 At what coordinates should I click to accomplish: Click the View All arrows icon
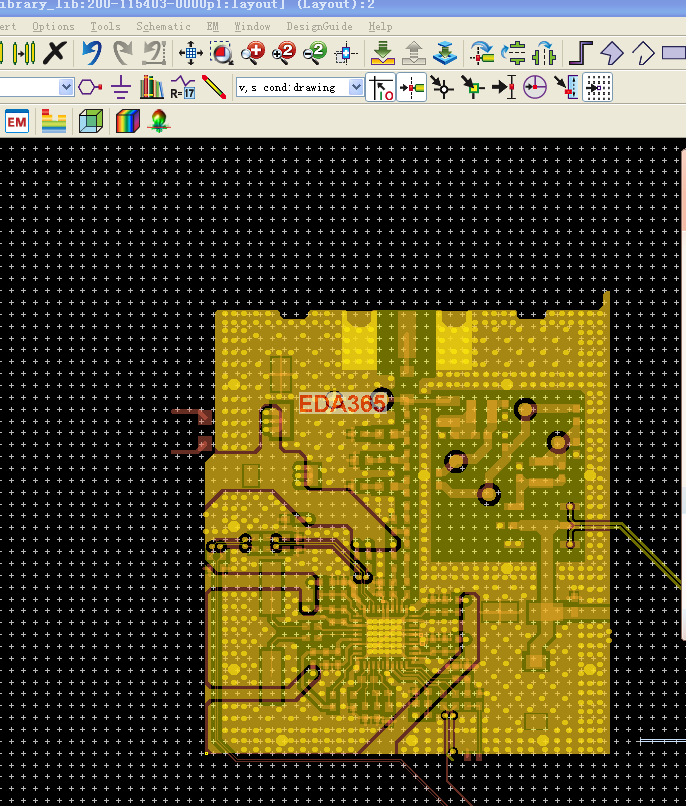pyautogui.click(x=191, y=53)
